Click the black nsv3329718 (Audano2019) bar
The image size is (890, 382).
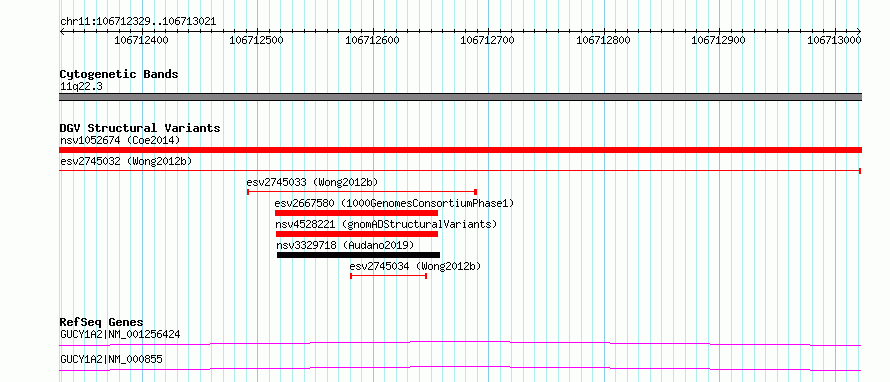coord(358,255)
